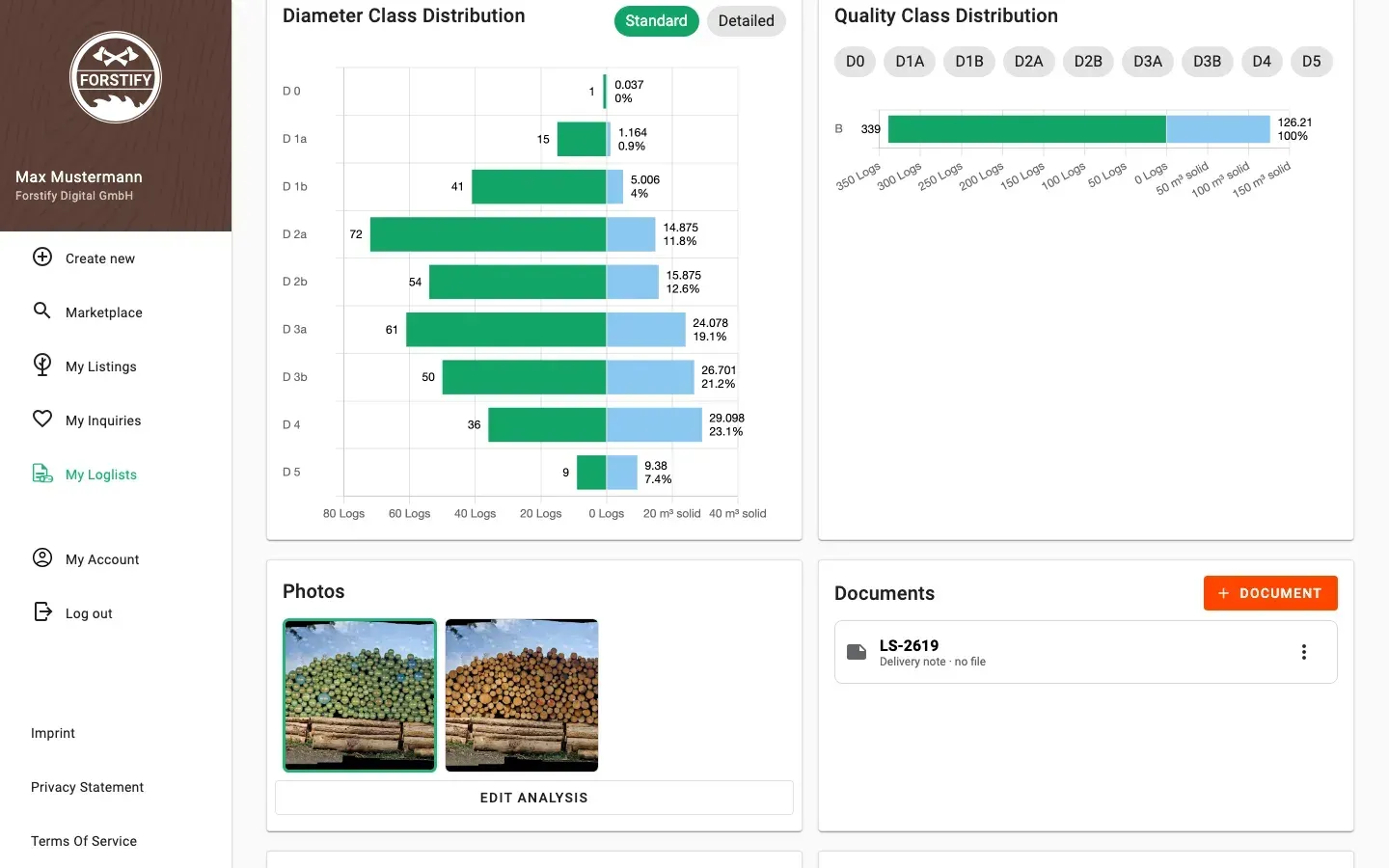Open My Account page
This screenshot has height=868, width=1389.
point(116,559)
